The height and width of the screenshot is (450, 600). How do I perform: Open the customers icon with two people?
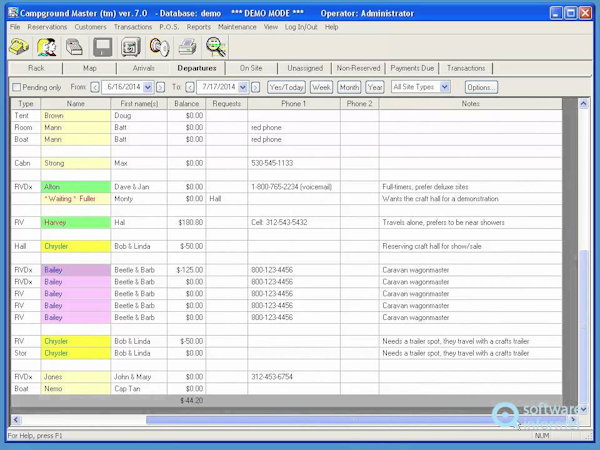(47, 47)
